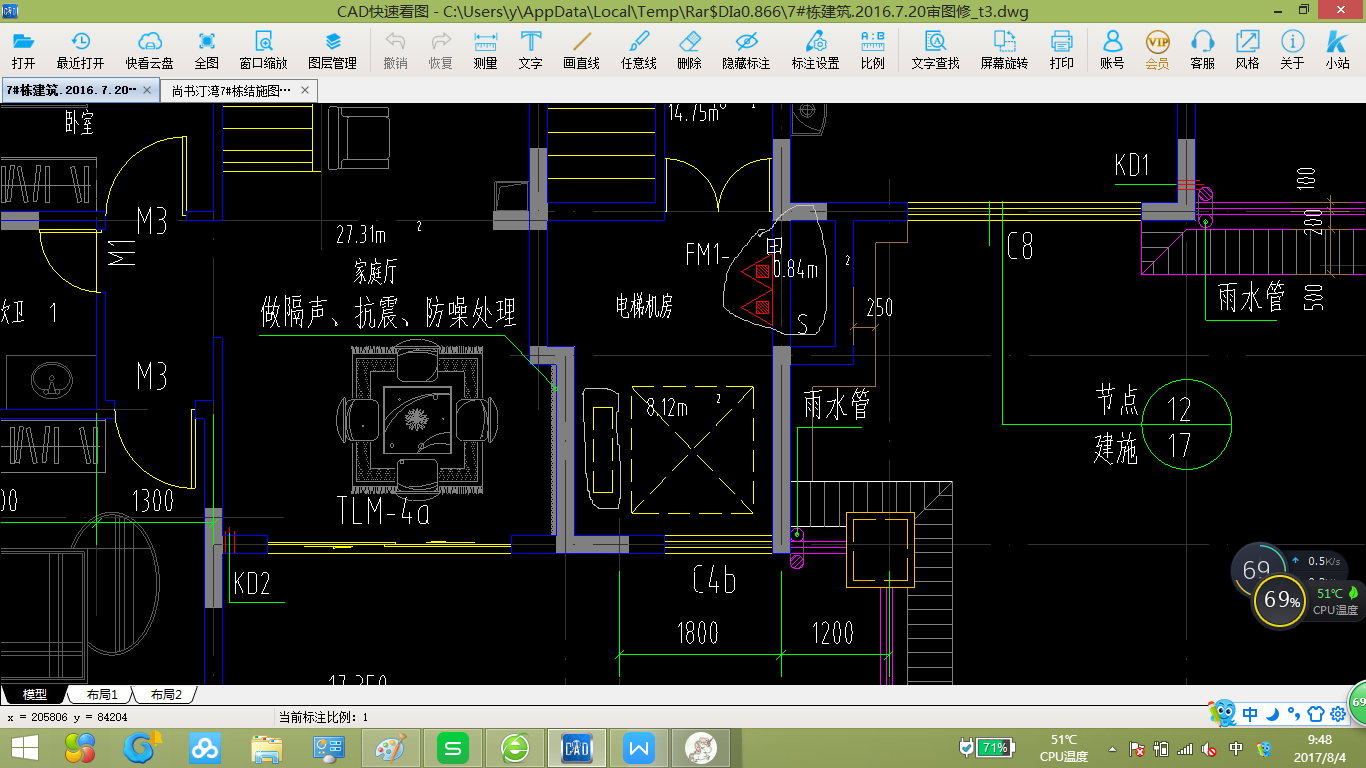Click the TLM-4a door label

383,510
